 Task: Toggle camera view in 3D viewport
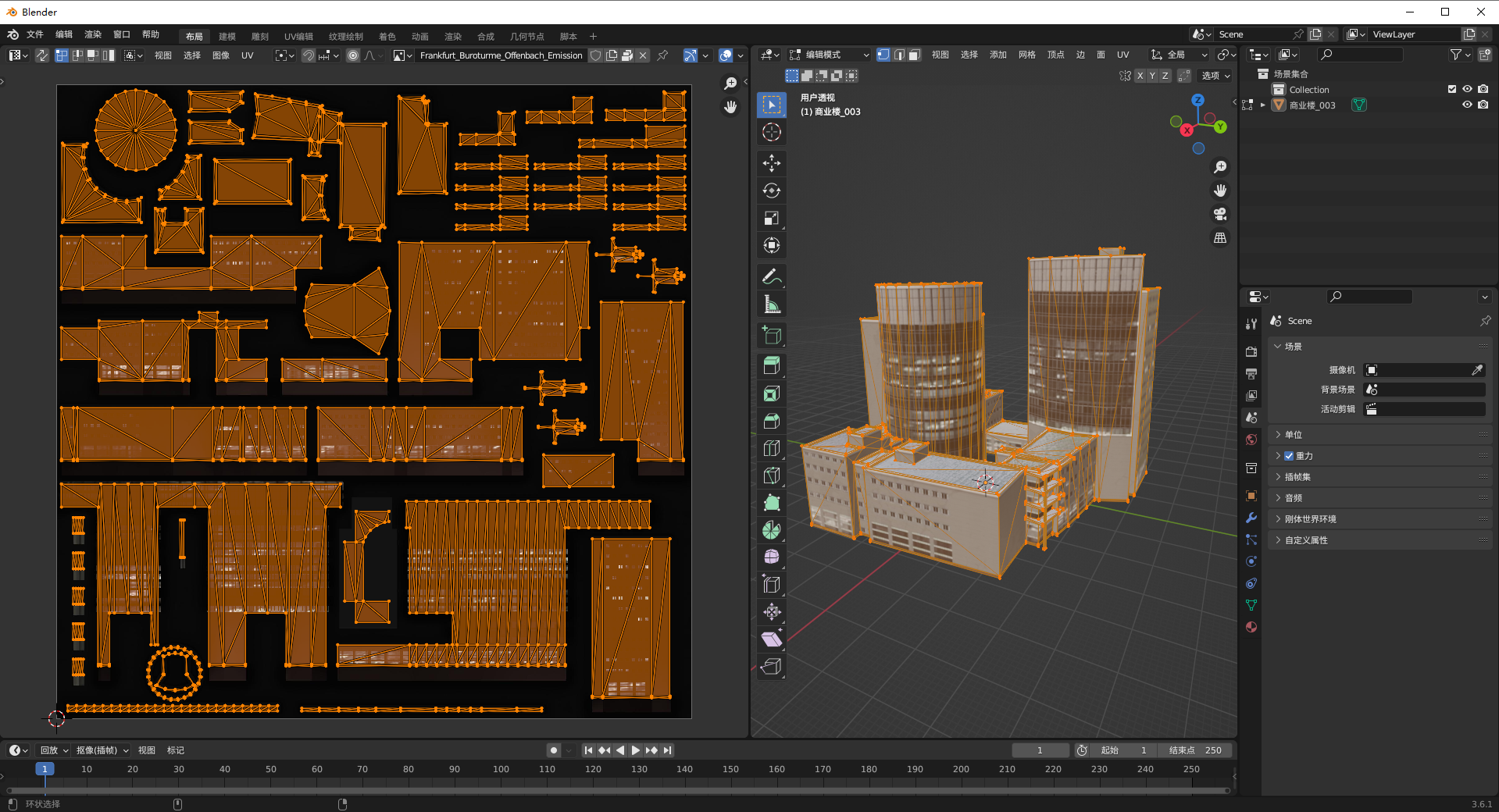point(1219,214)
